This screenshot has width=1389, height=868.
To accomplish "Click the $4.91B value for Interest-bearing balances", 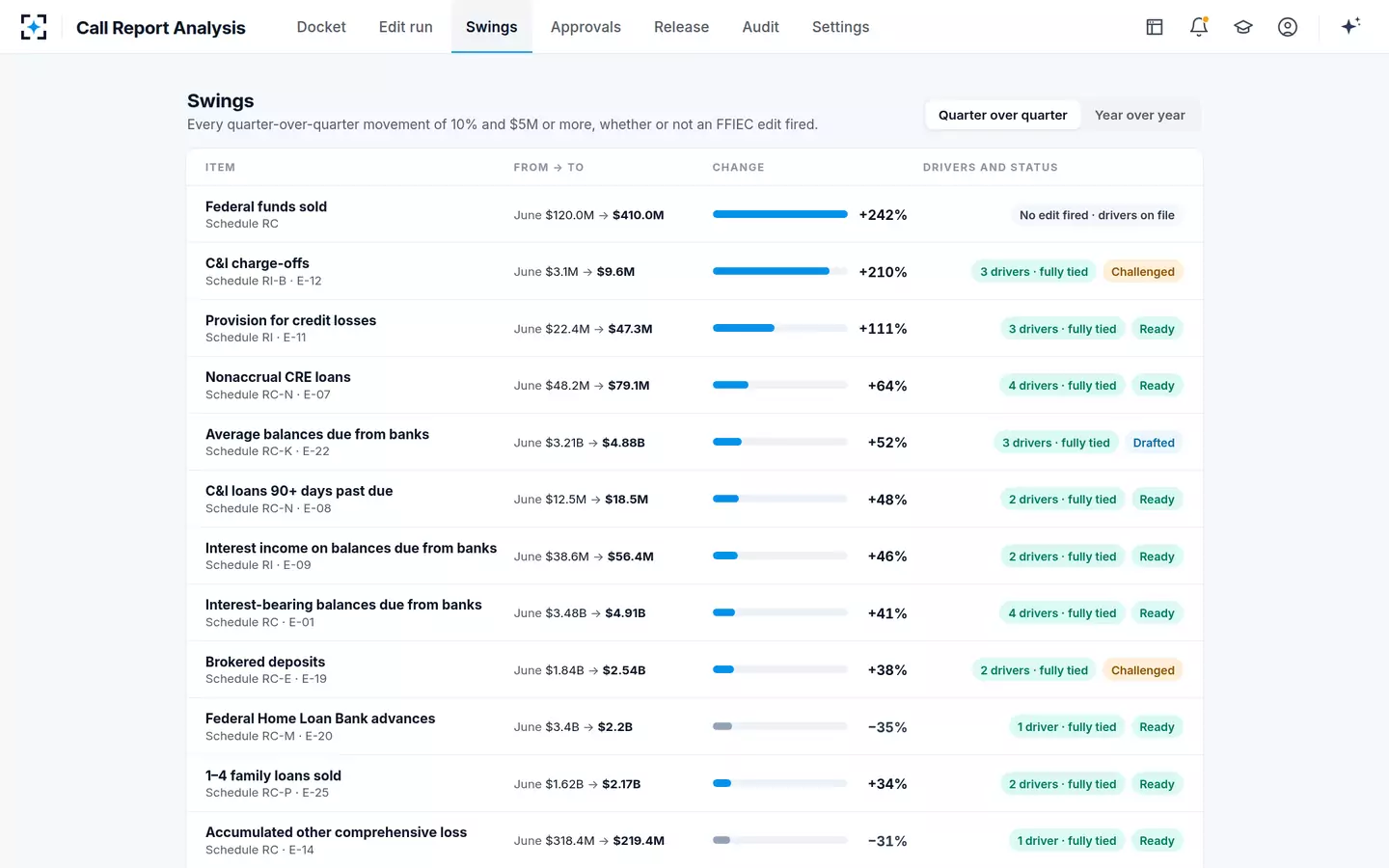I will point(625,613).
